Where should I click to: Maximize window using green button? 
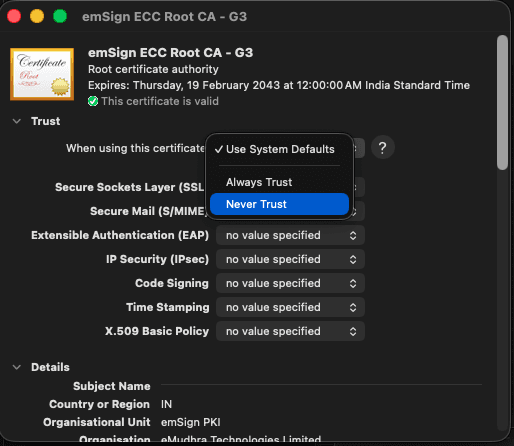coord(60,16)
